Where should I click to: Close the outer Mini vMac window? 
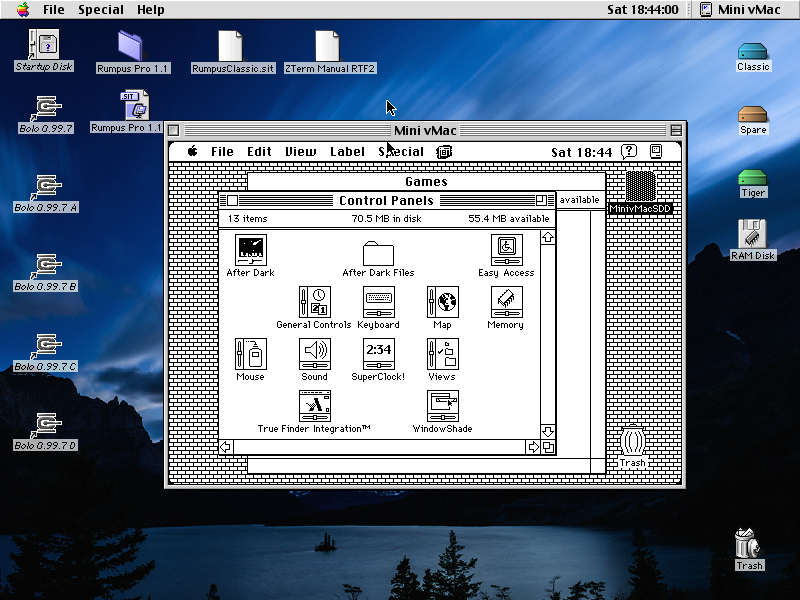tap(173, 131)
